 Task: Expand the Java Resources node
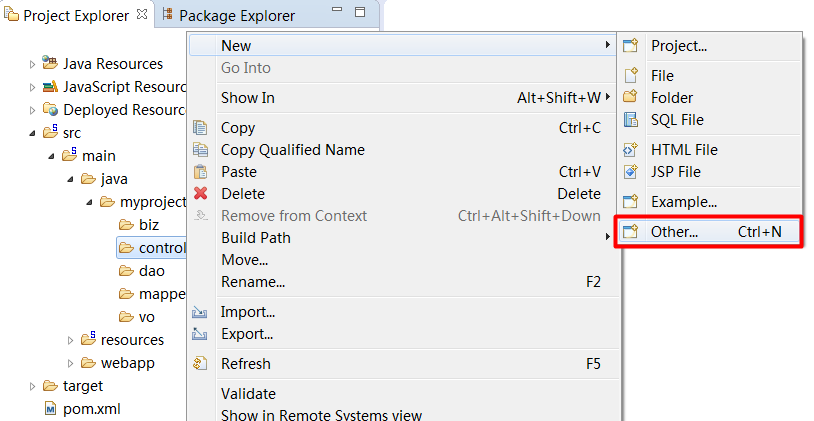click(32, 64)
